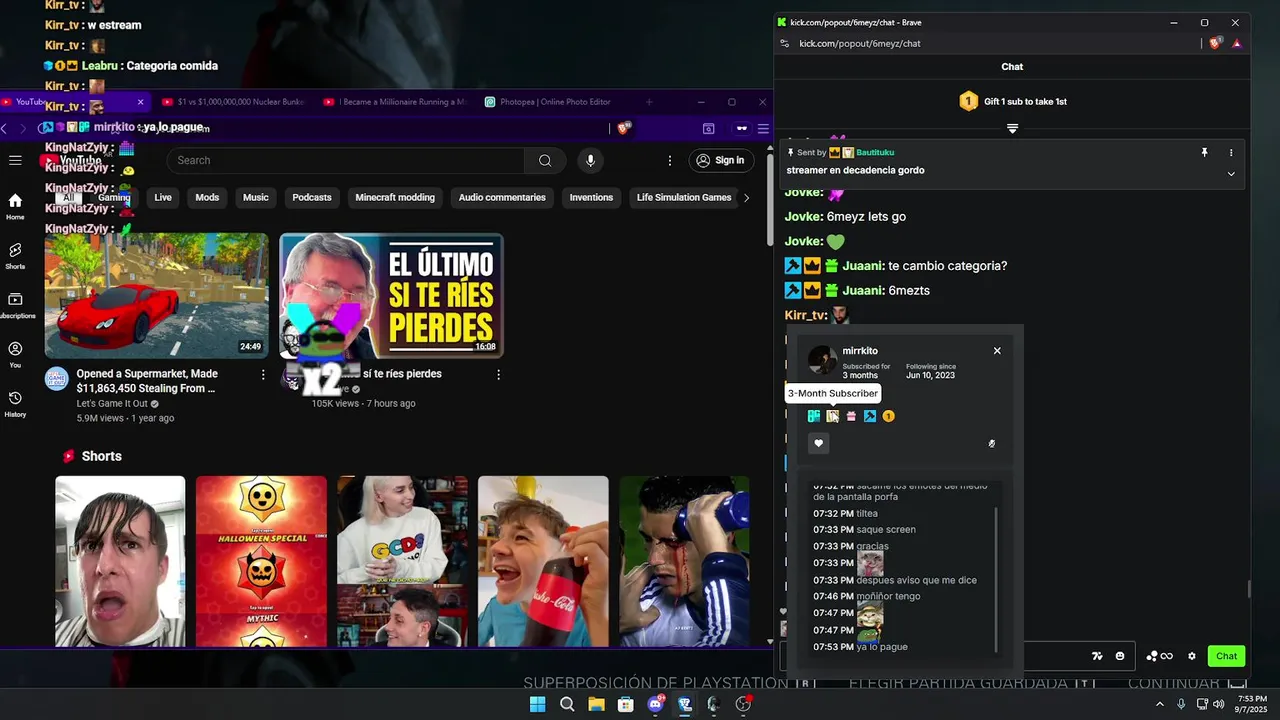Open 'El último si te ríes pierdes' thumbnail

(x=391, y=296)
